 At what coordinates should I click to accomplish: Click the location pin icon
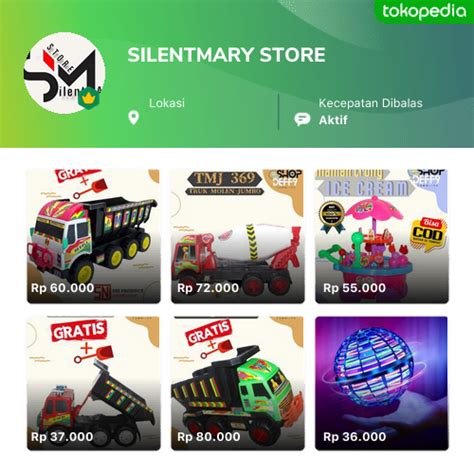tap(134, 118)
